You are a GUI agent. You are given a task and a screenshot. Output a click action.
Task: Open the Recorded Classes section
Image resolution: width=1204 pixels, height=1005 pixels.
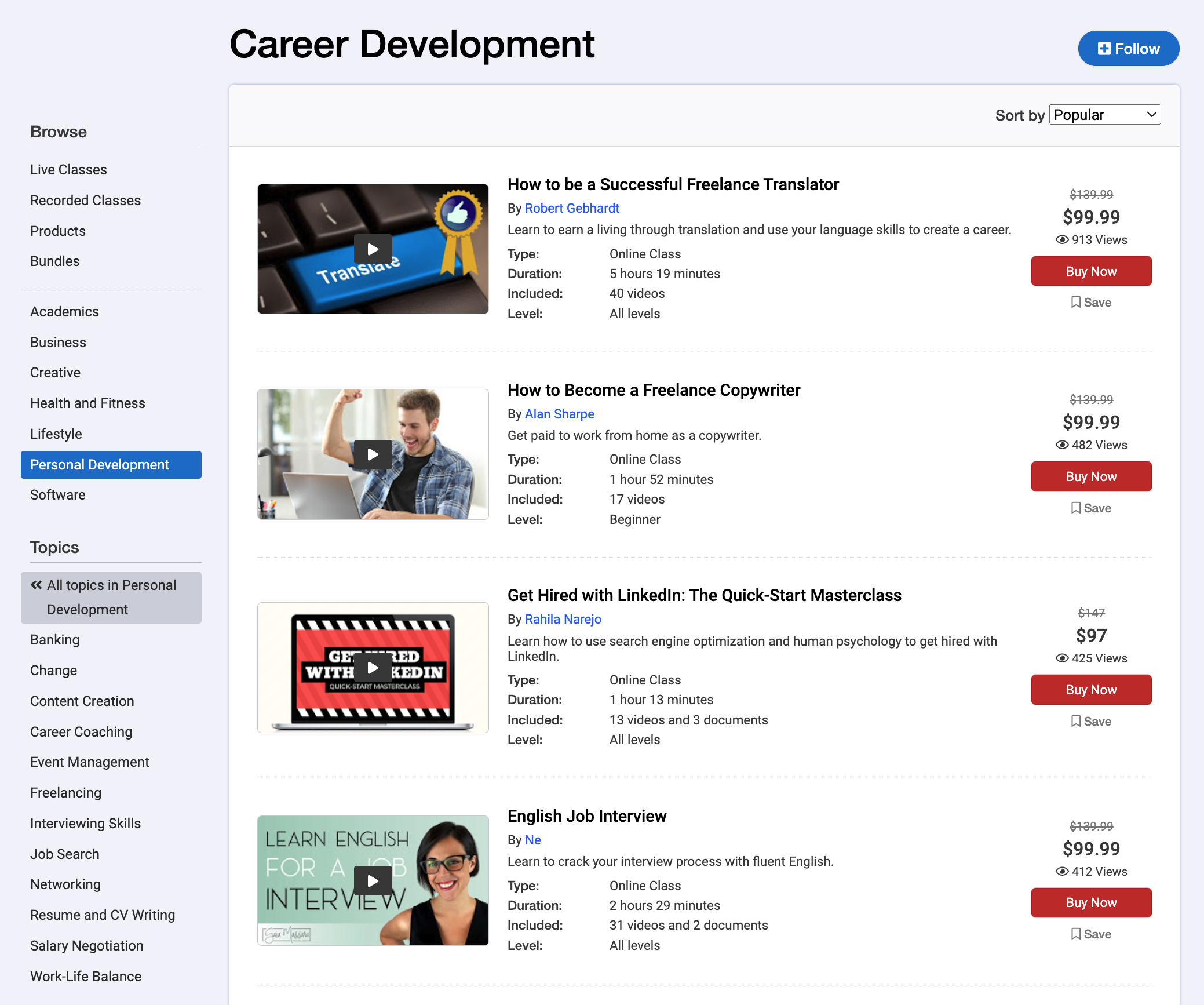pyautogui.click(x=85, y=200)
